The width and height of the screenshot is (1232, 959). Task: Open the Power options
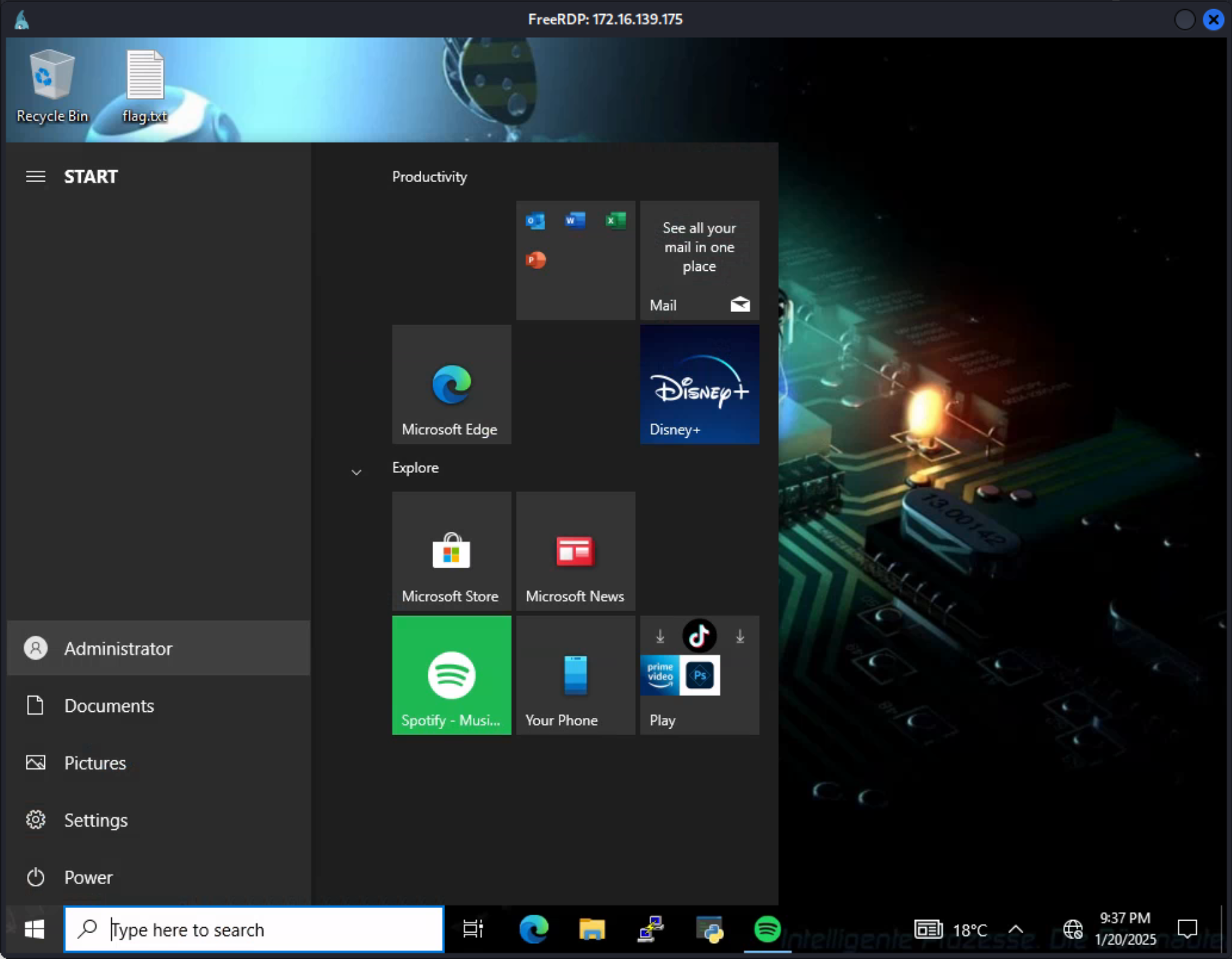tap(159, 878)
